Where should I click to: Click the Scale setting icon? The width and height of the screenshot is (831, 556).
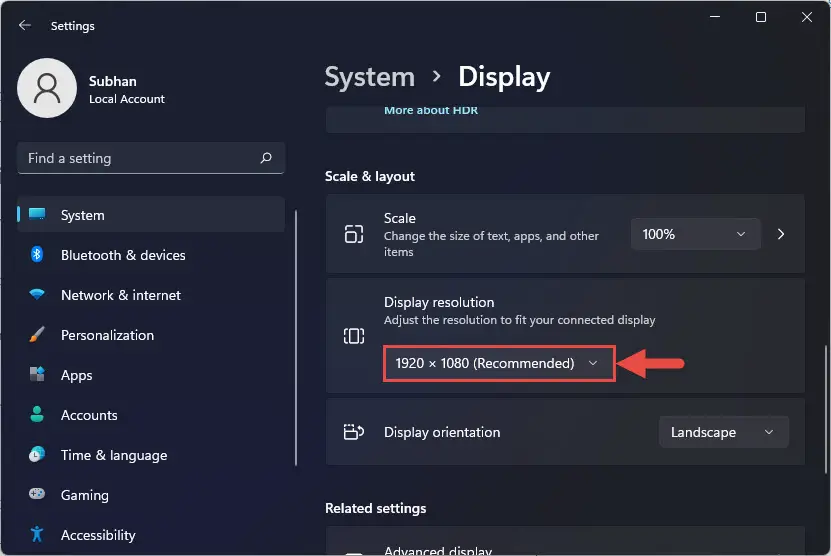point(353,234)
